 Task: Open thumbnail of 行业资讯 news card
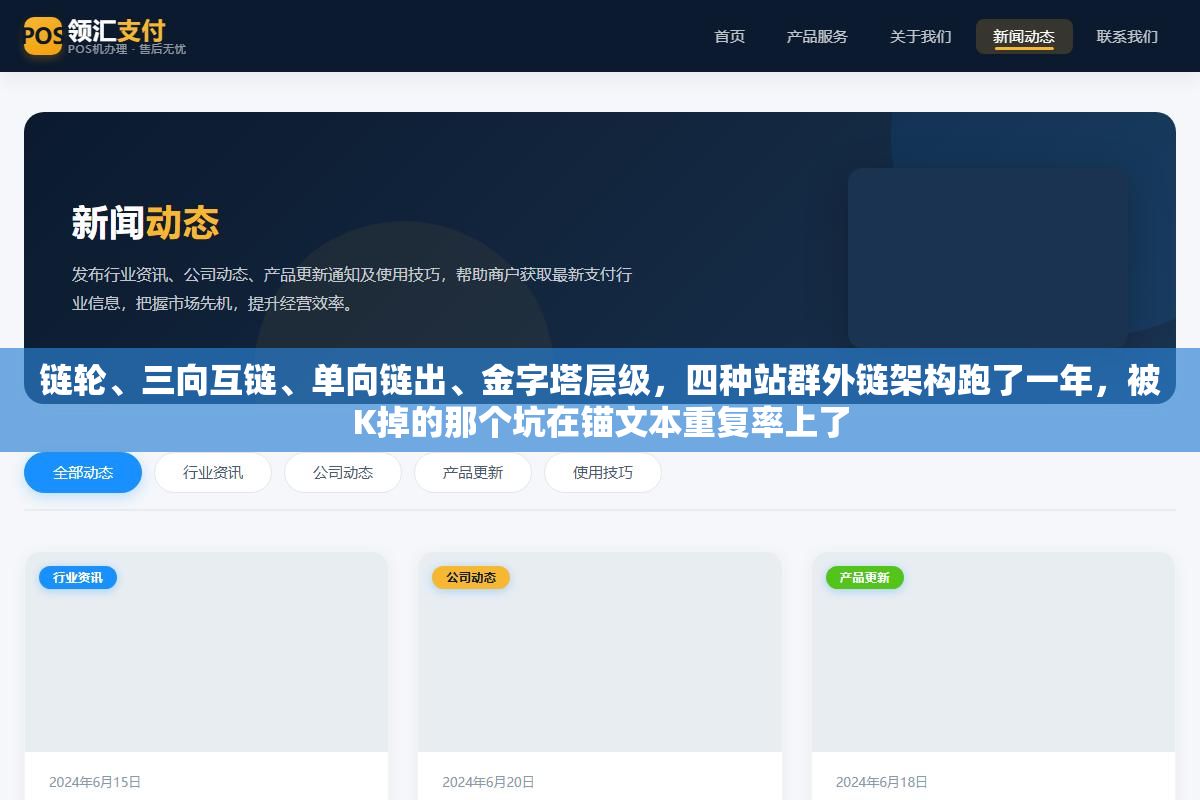click(206, 652)
